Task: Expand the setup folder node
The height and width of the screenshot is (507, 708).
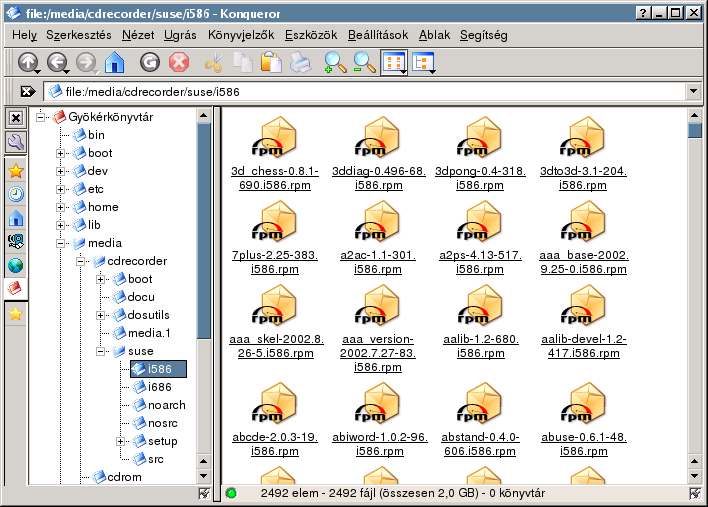Action: coord(120,442)
